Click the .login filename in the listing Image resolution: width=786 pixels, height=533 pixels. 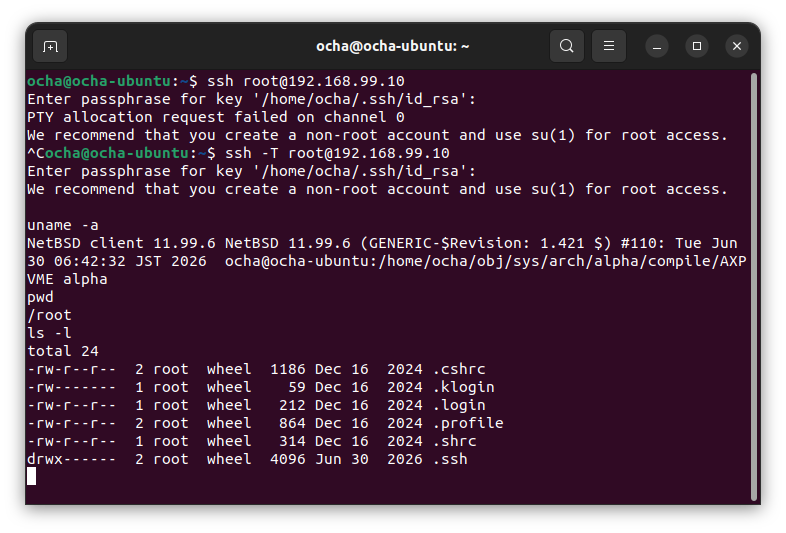459,405
